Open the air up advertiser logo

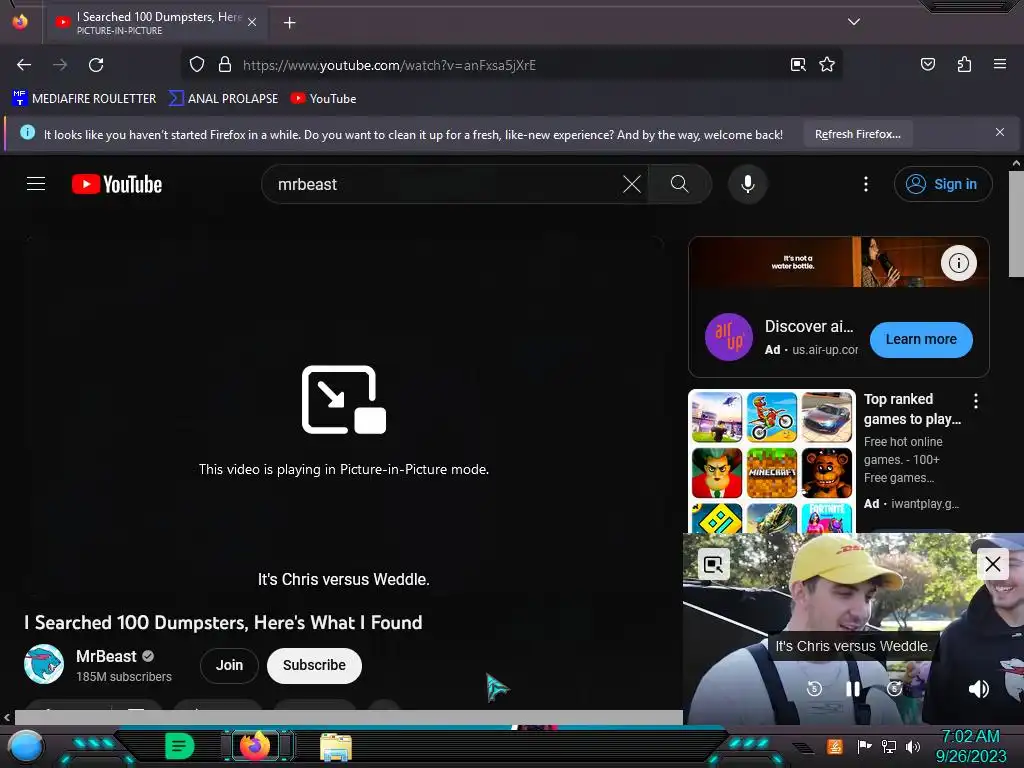pos(729,337)
